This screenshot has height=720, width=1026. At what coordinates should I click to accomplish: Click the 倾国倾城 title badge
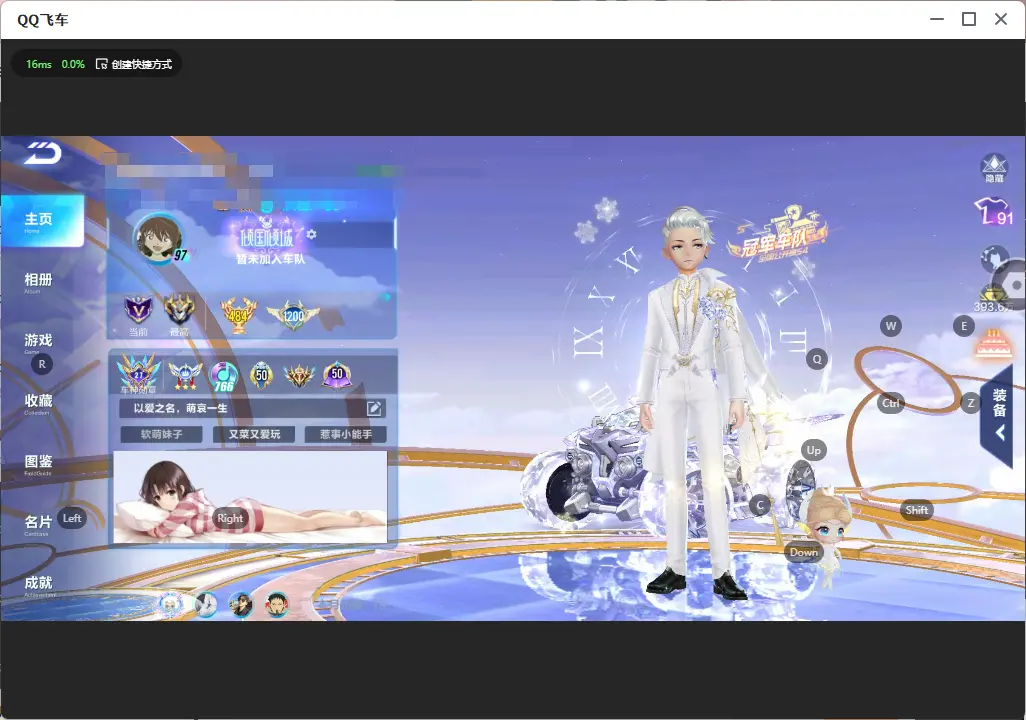tap(266, 236)
